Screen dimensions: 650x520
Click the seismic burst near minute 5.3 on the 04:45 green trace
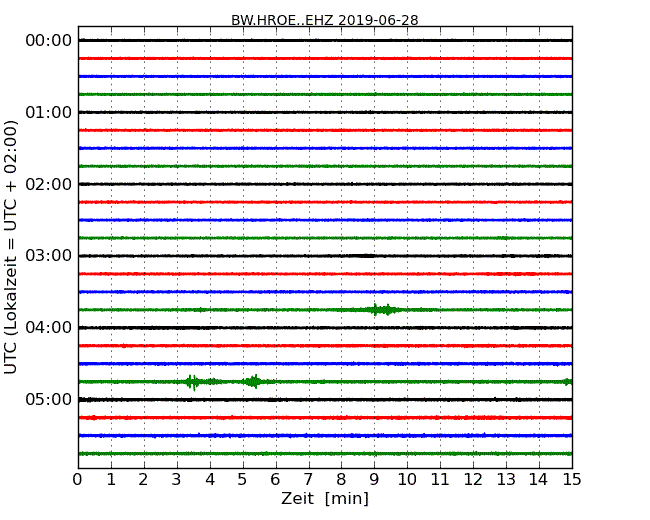click(253, 381)
